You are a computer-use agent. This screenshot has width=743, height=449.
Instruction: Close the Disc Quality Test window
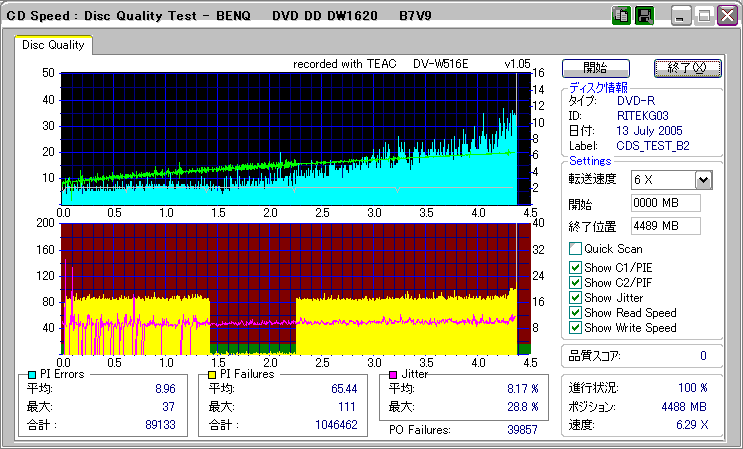point(726,16)
